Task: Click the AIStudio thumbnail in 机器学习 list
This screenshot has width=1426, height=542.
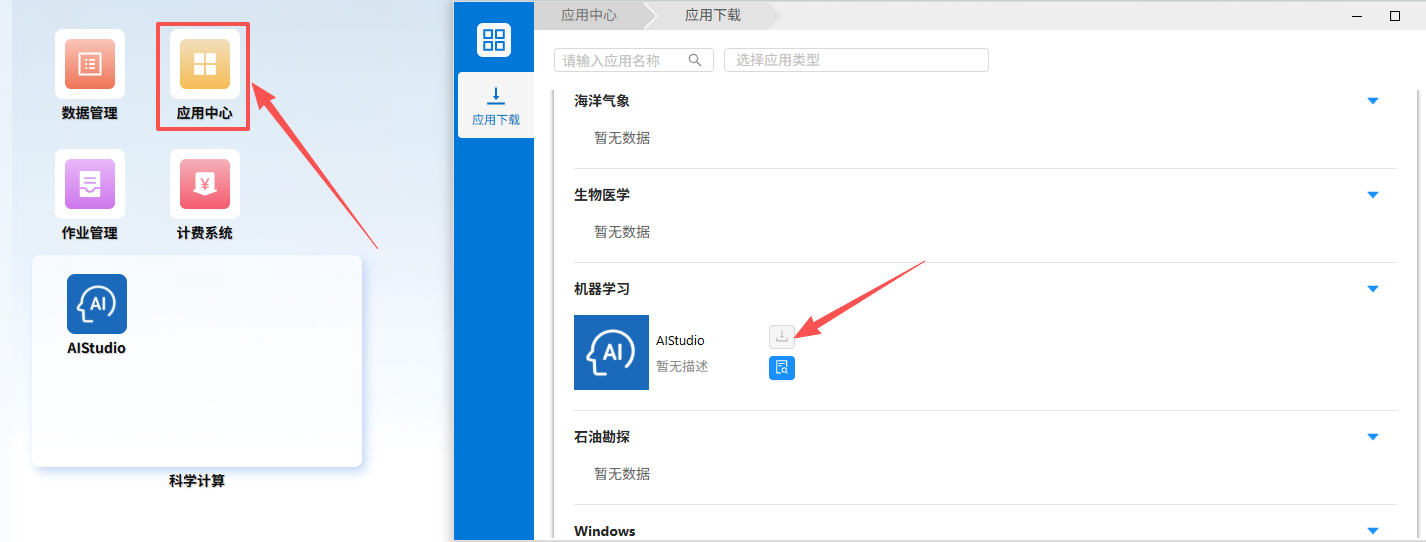Action: tap(611, 352)
